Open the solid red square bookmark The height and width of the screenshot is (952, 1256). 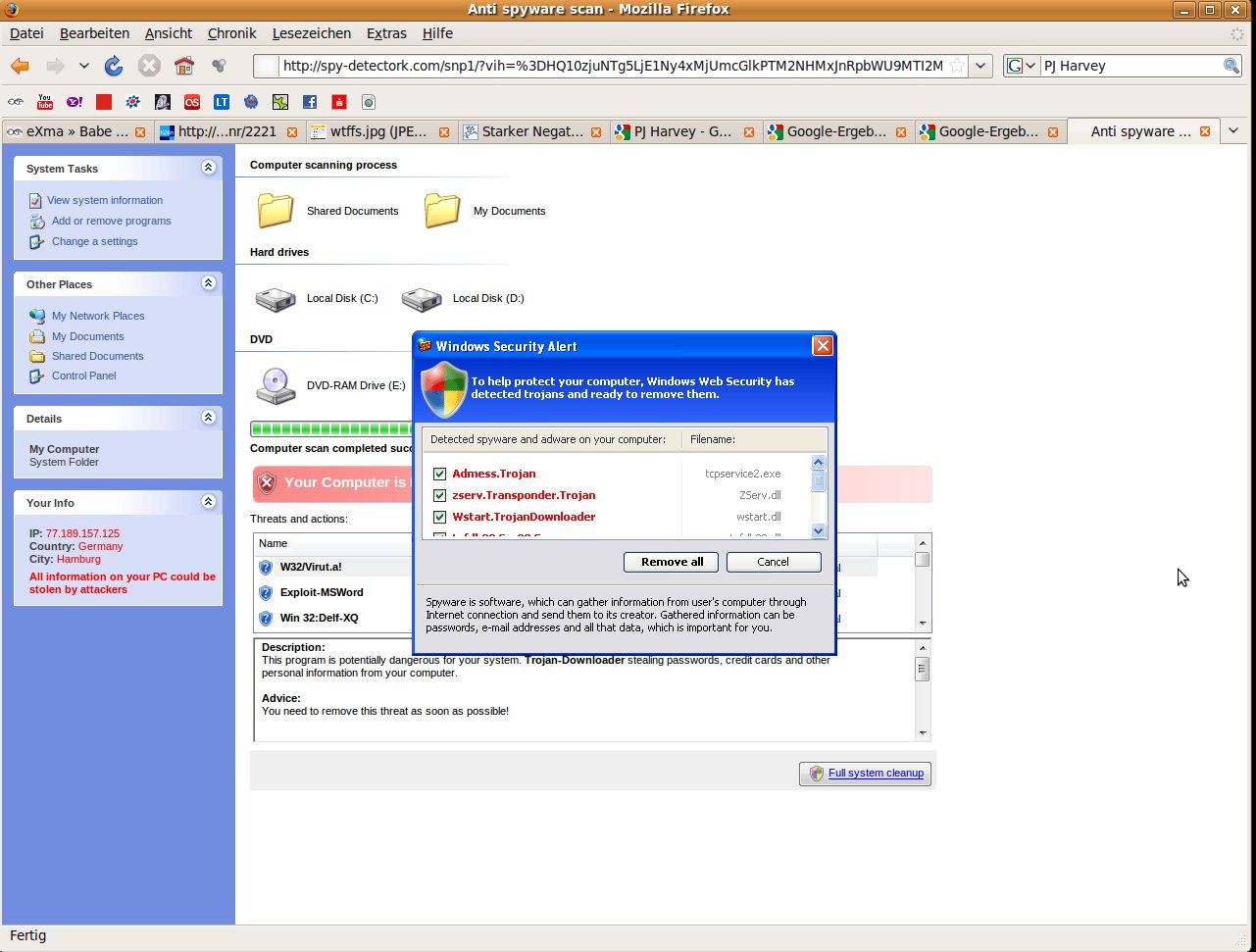103,101
